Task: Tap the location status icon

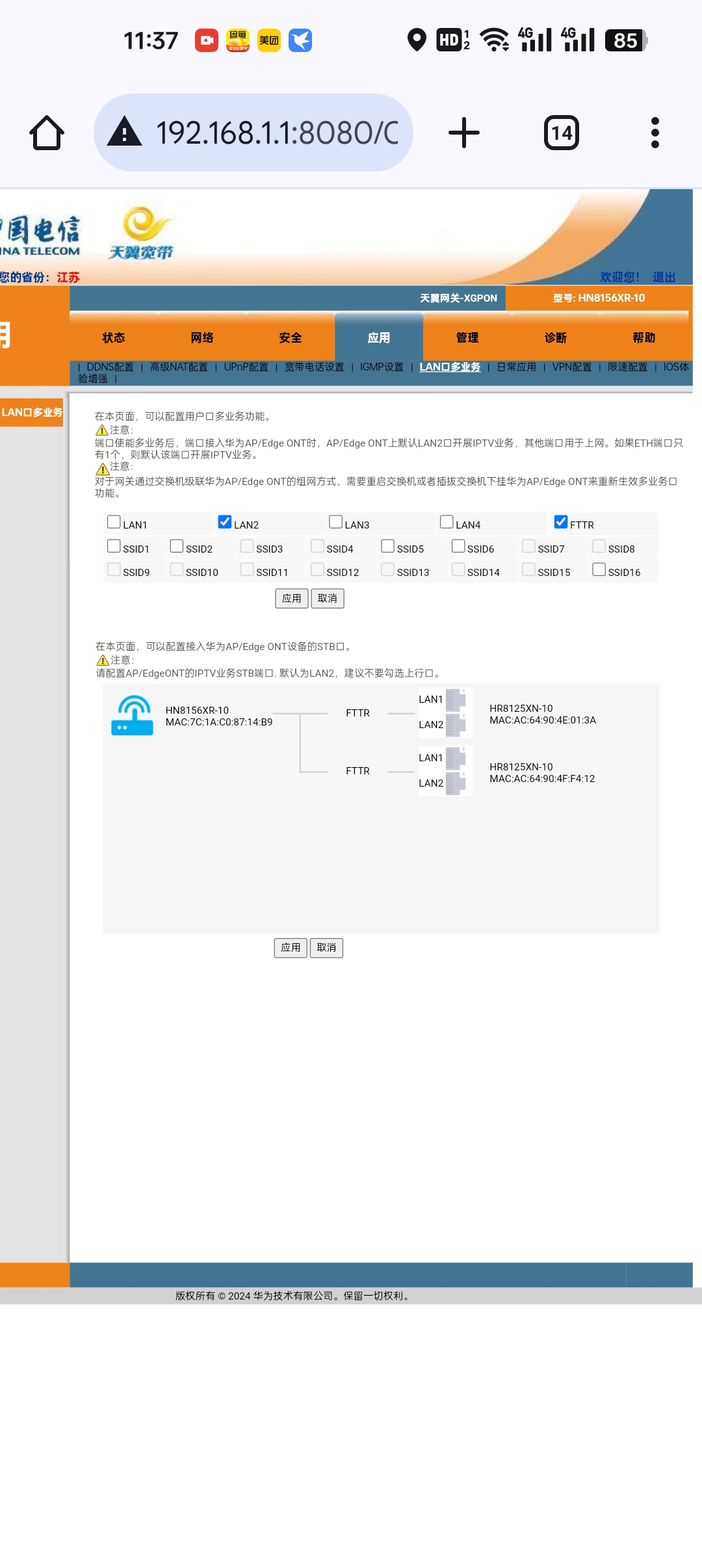Action: (x=417, y=40)
